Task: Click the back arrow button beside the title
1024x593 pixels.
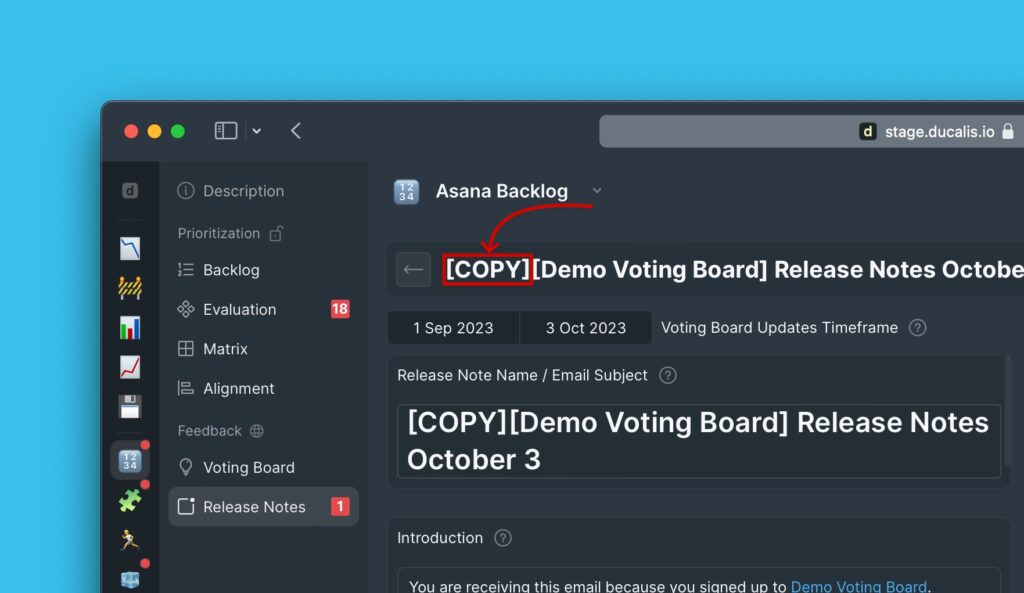Action: 413,269
